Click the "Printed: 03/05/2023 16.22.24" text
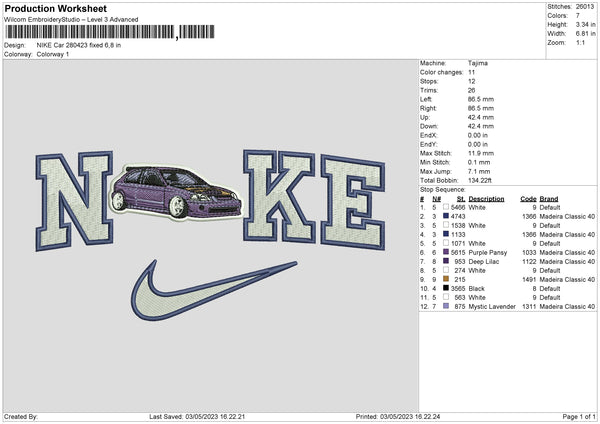 tap(398, 417)
